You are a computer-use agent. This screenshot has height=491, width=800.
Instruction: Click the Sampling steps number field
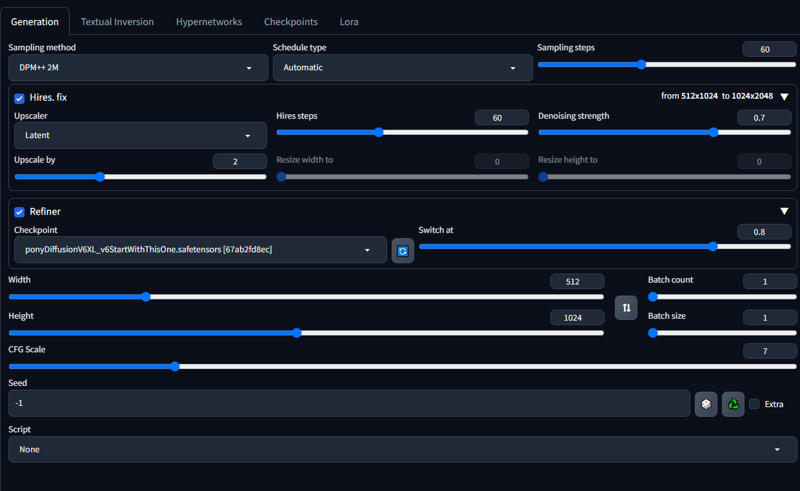click(768, 49)
